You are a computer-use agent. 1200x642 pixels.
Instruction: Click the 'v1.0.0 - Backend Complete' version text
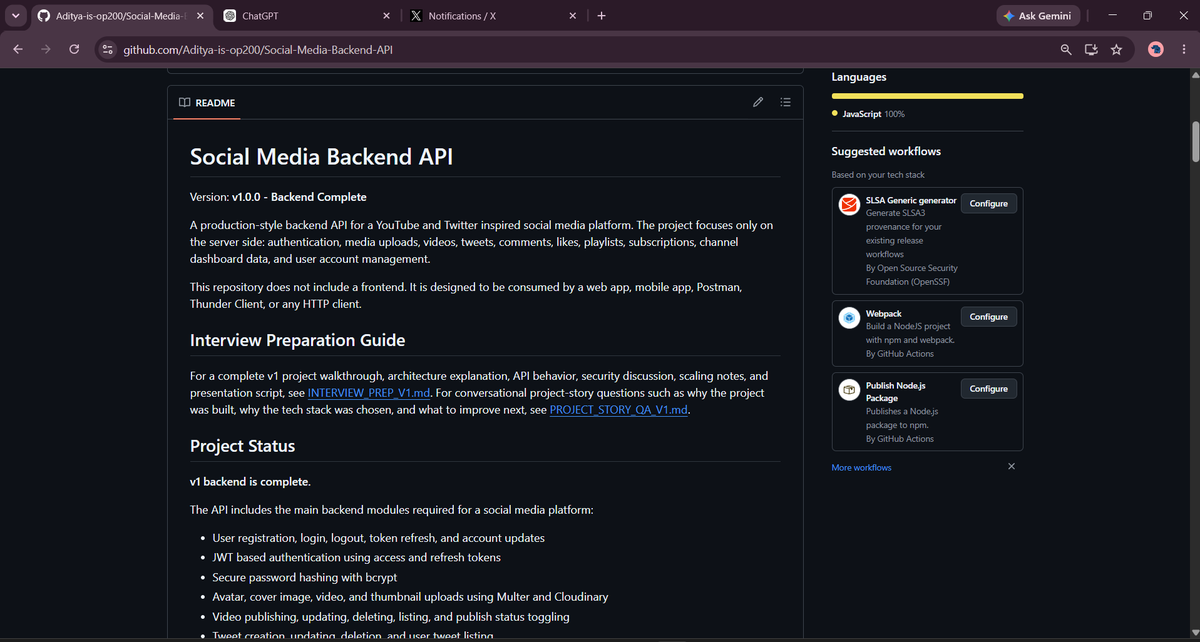[x=299, y=197]
